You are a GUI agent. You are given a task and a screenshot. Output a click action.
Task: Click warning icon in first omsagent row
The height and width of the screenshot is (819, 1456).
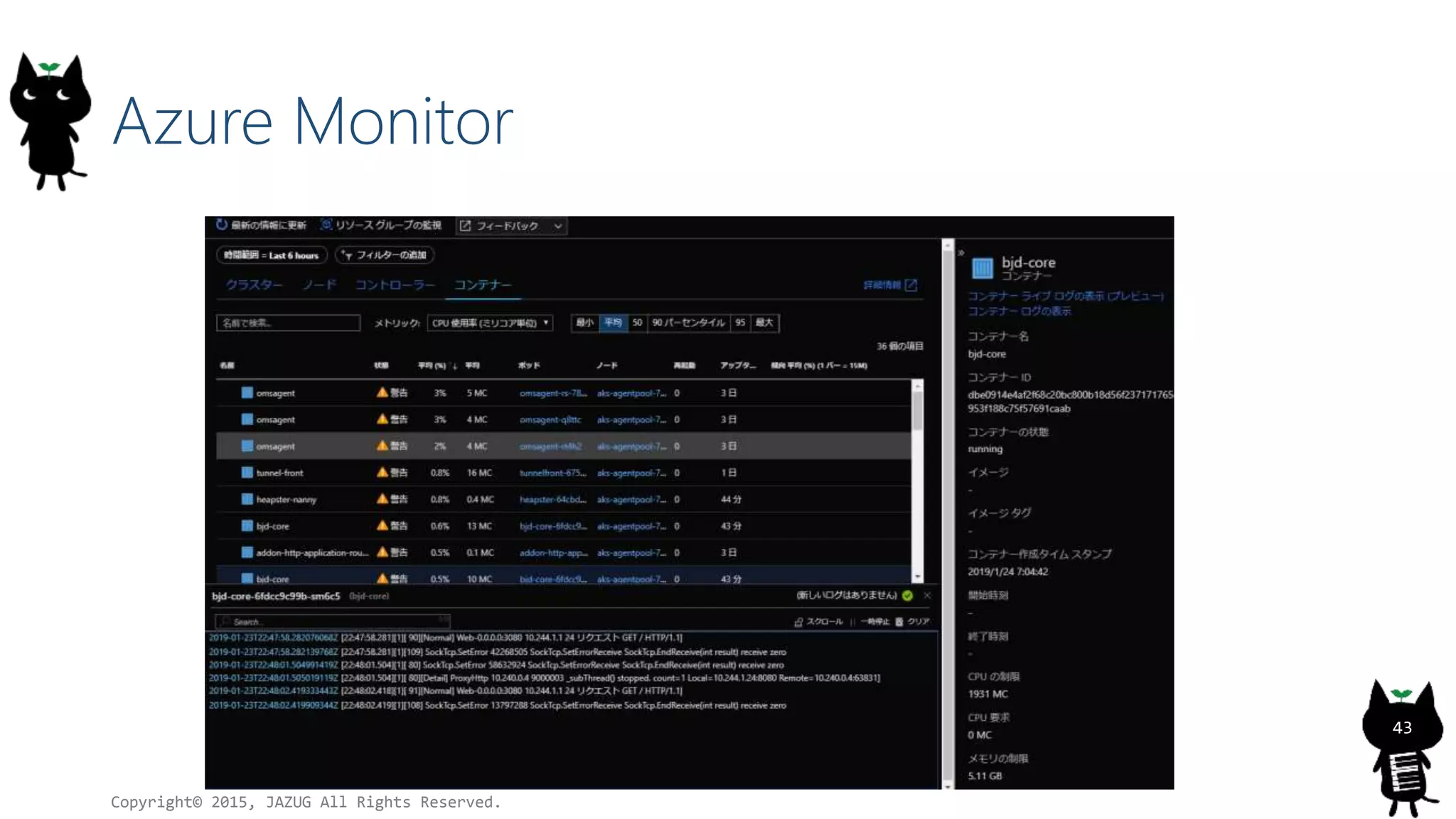pos(382,392)
